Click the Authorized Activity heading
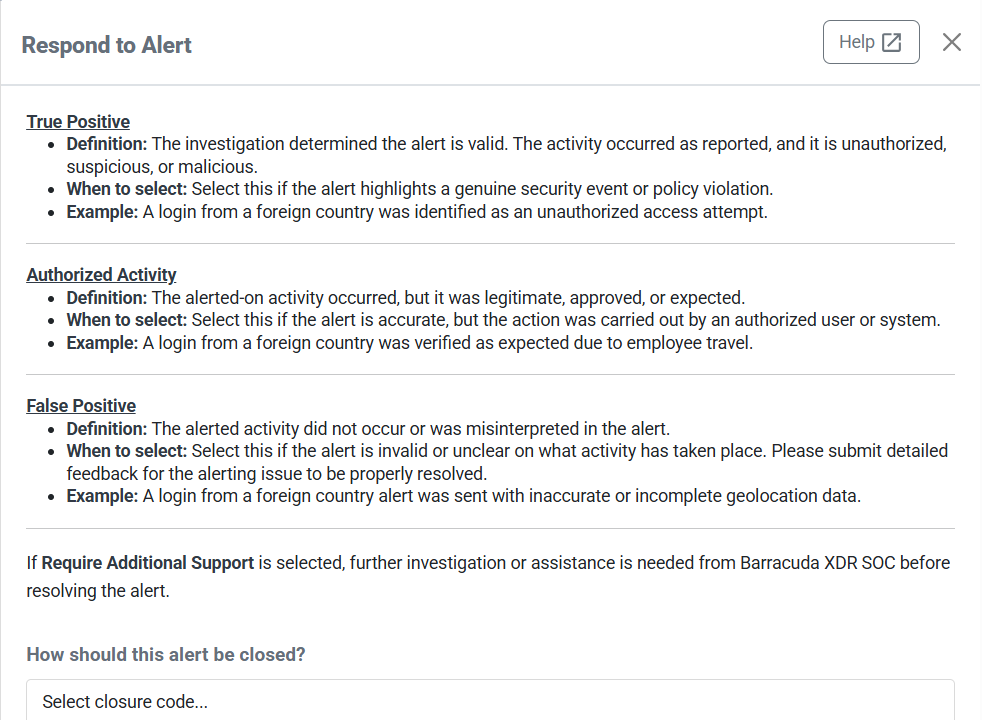Image resolution: width=982 pixels, height=720 pixels. click(101, 275)
